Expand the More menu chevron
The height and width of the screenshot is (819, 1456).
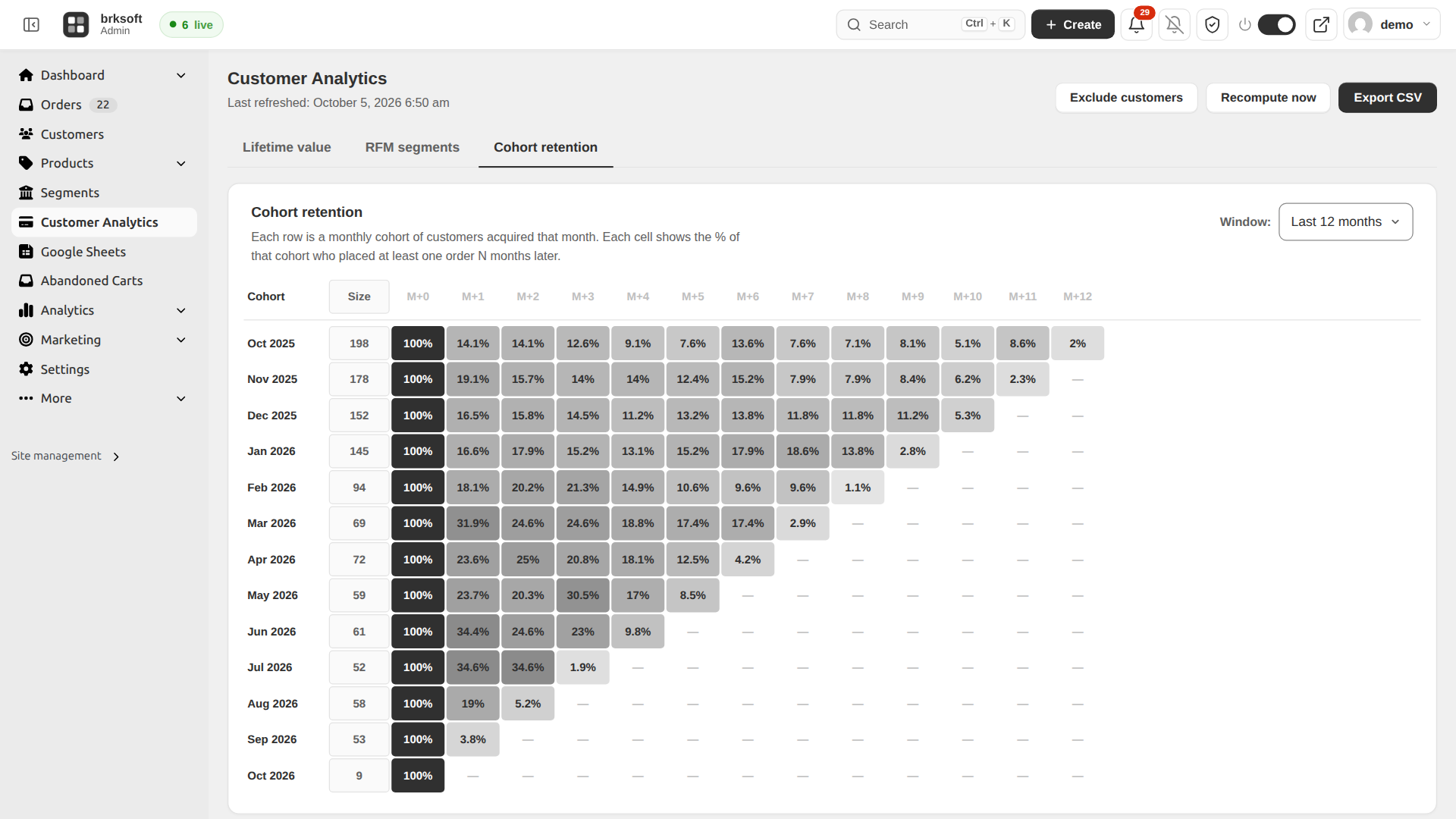tap(180, 398)
